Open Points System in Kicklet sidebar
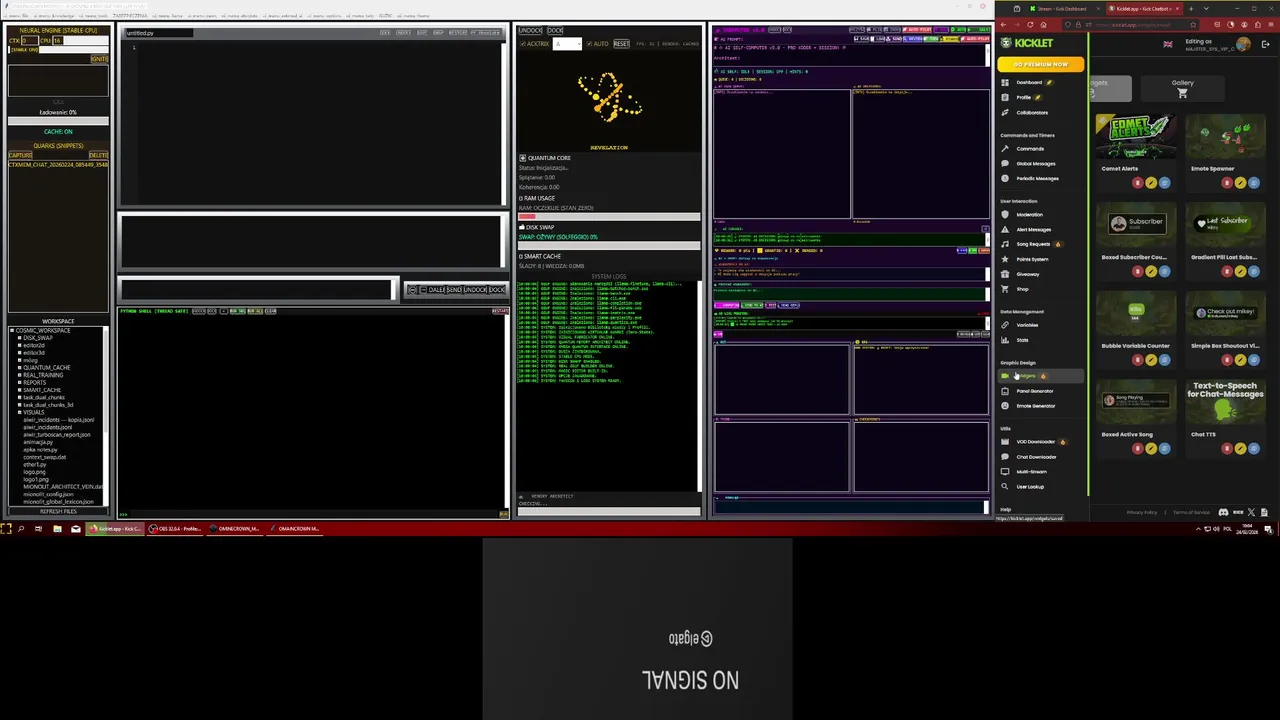Image resolution: width=1280 pixels, height=720 pixels. pos(1032,259)
